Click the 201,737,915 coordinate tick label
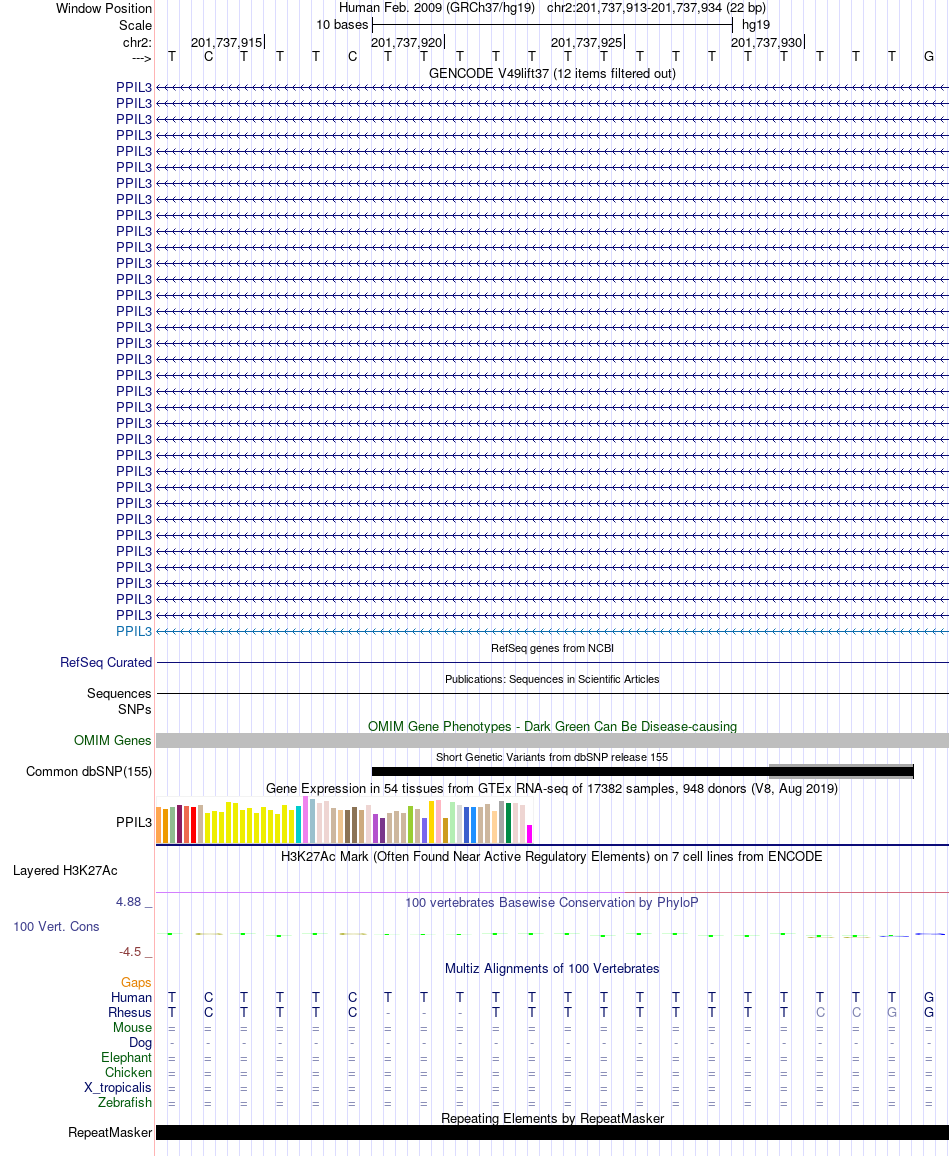 (x=227, y=43)
